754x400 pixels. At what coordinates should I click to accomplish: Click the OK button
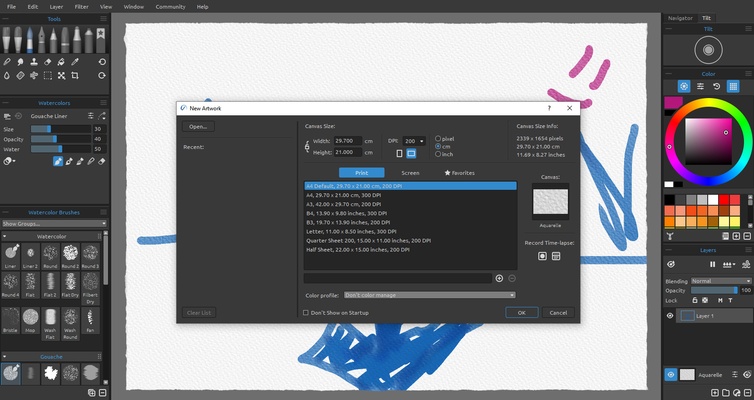[522, 312]
